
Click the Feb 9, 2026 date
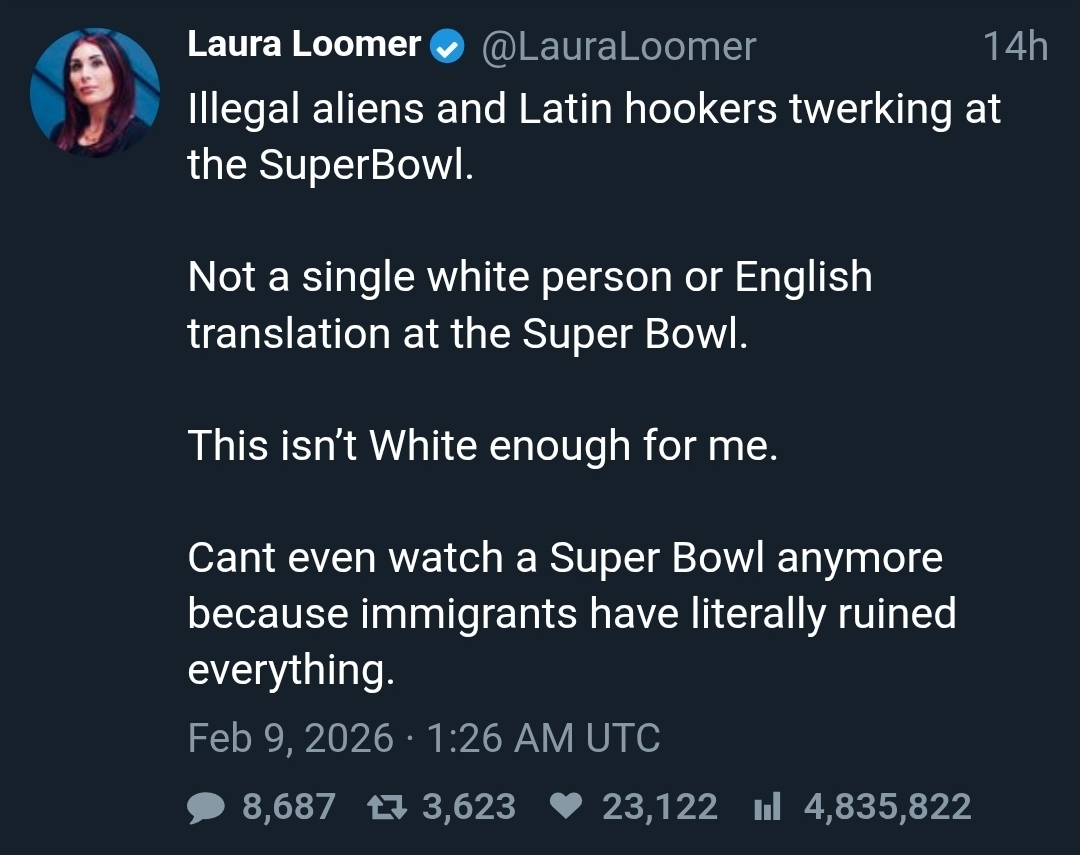point(290,739)
